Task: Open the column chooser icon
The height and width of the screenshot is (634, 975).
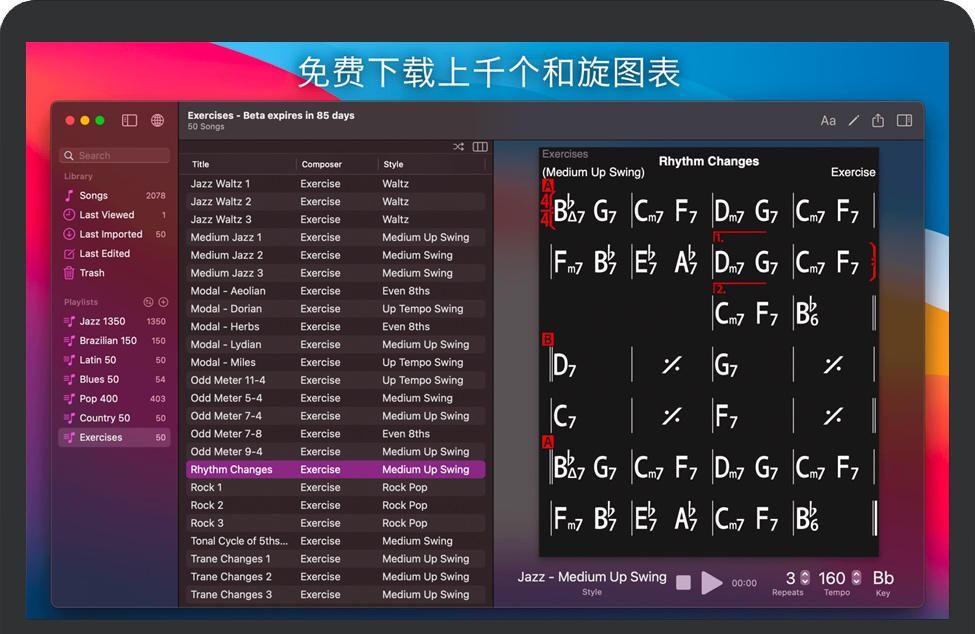Action: (480, 147)
